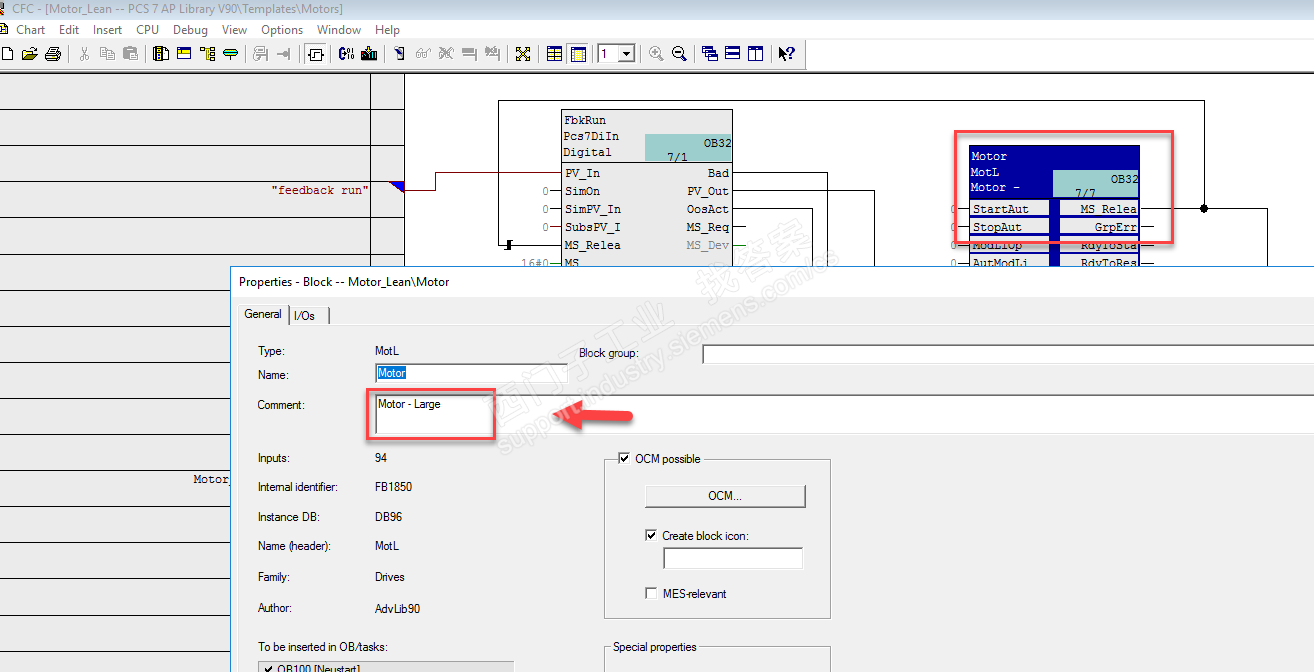This screenshot has width=1314, height=672.
Task: Click the Open file folder icon
Action: [x=30, y=54]
